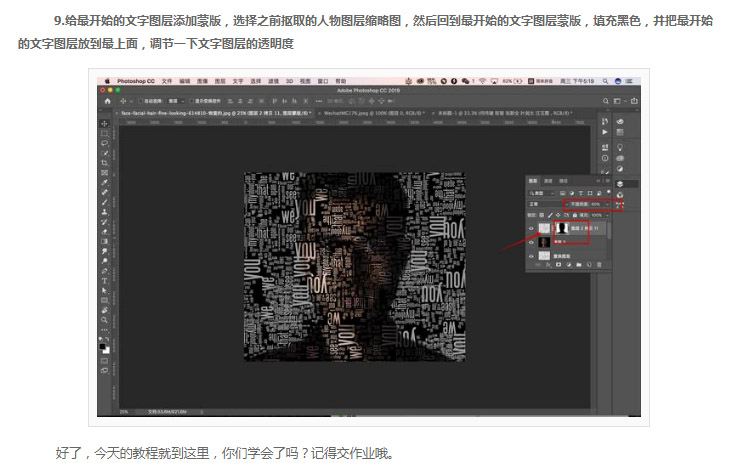Select the Rectangle shape tool
The width and height of the screenshot is (744, 463).
point(104,300)
